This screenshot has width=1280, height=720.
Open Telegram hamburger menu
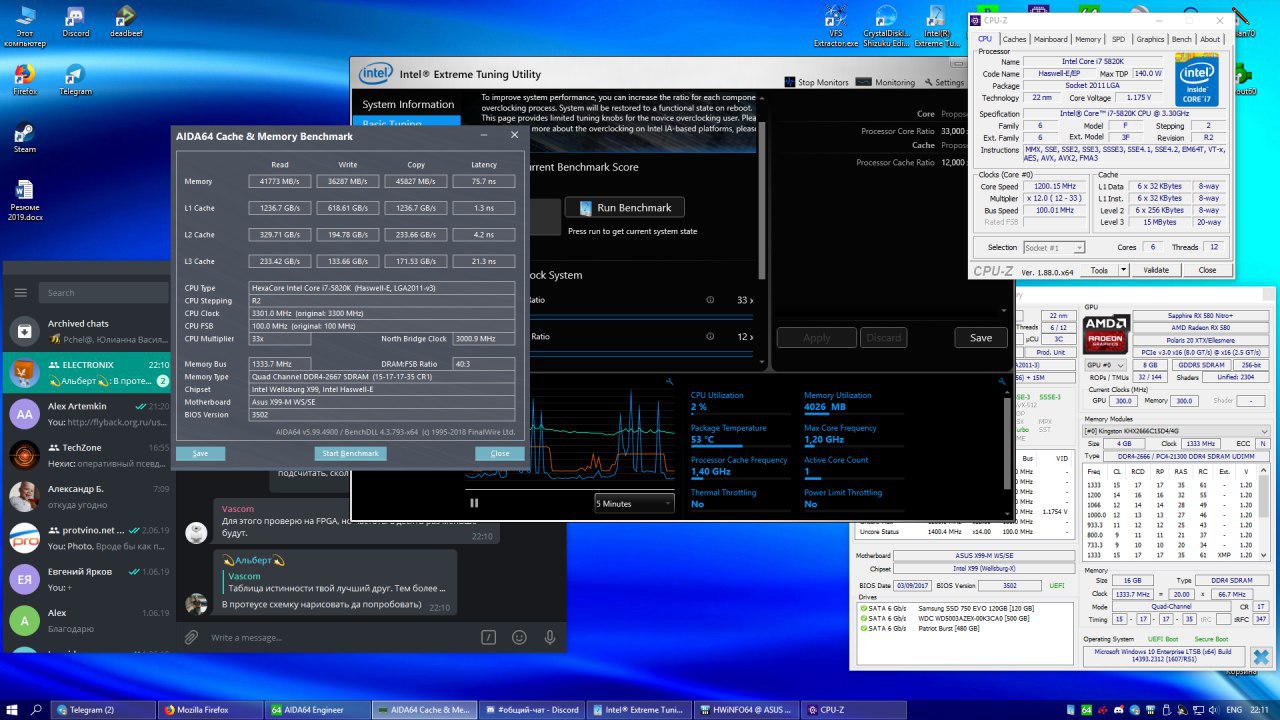pos(20,293)
